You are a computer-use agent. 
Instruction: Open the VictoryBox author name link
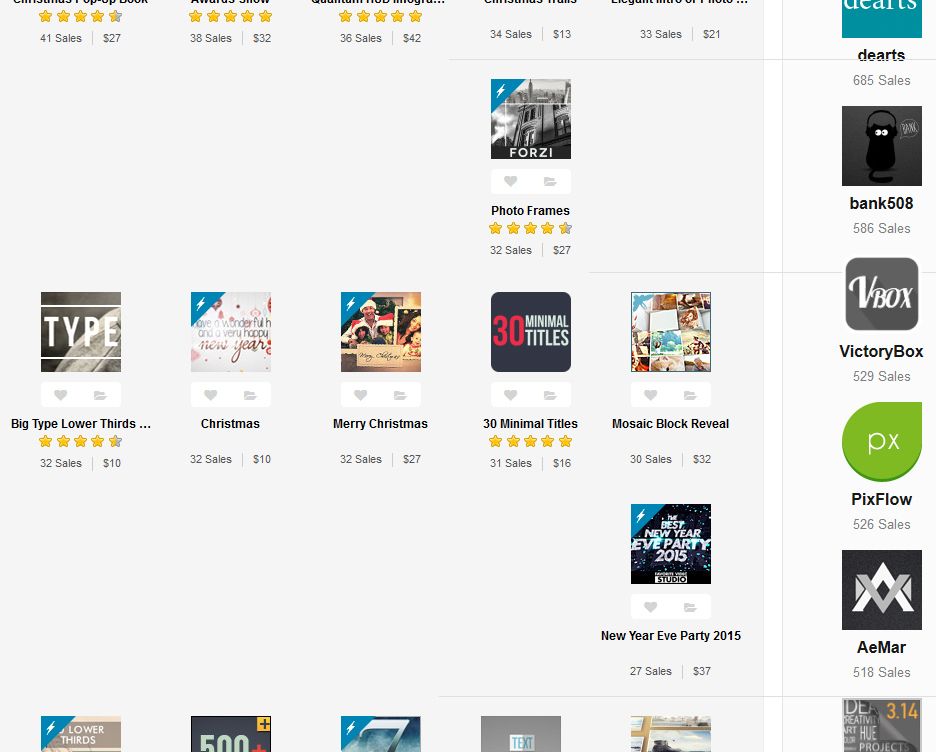pyautogui.click(x=881, y=352)
